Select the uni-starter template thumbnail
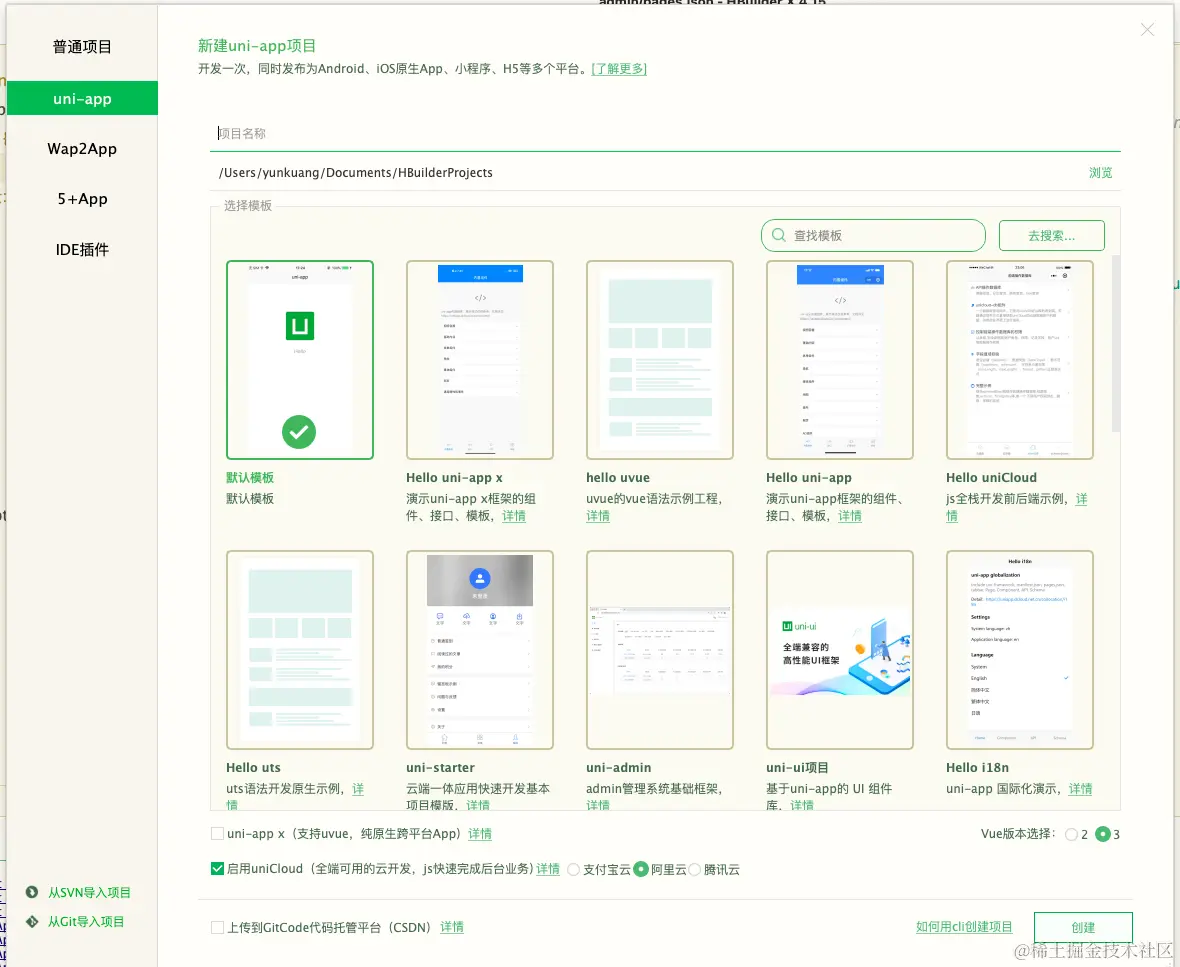Viewport: 1180px width, 967px height. tap(480, 650)
